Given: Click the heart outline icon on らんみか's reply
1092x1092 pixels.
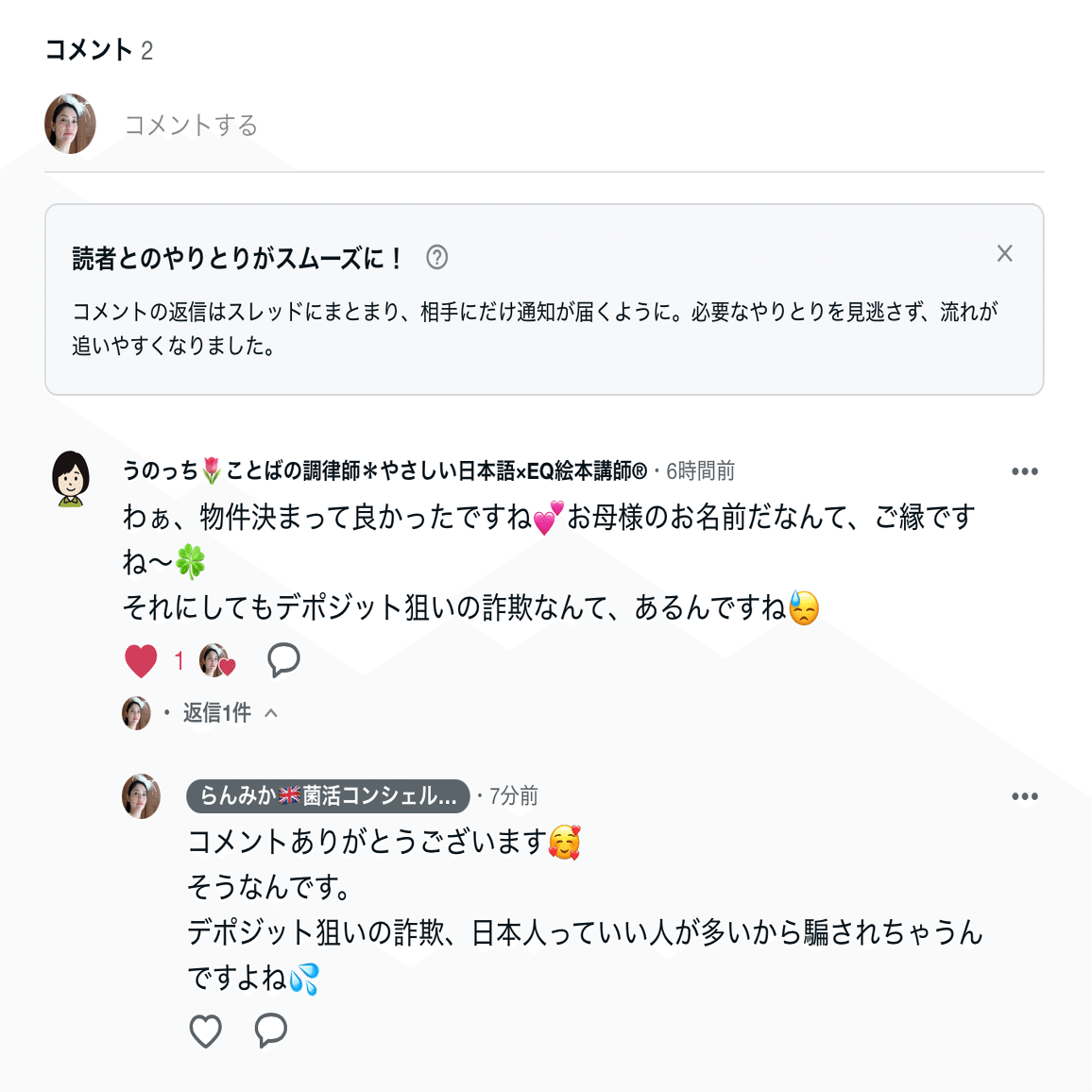Looking at the screenshot, I should [206, 1030].
